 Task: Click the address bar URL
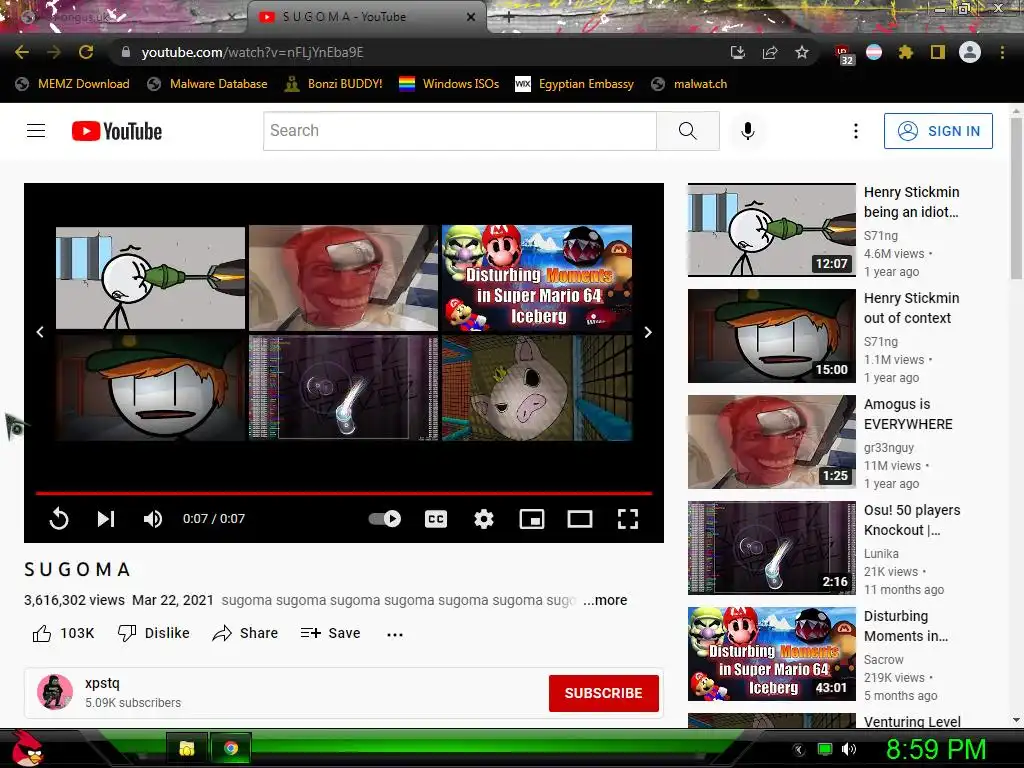[x=252, y=52]
